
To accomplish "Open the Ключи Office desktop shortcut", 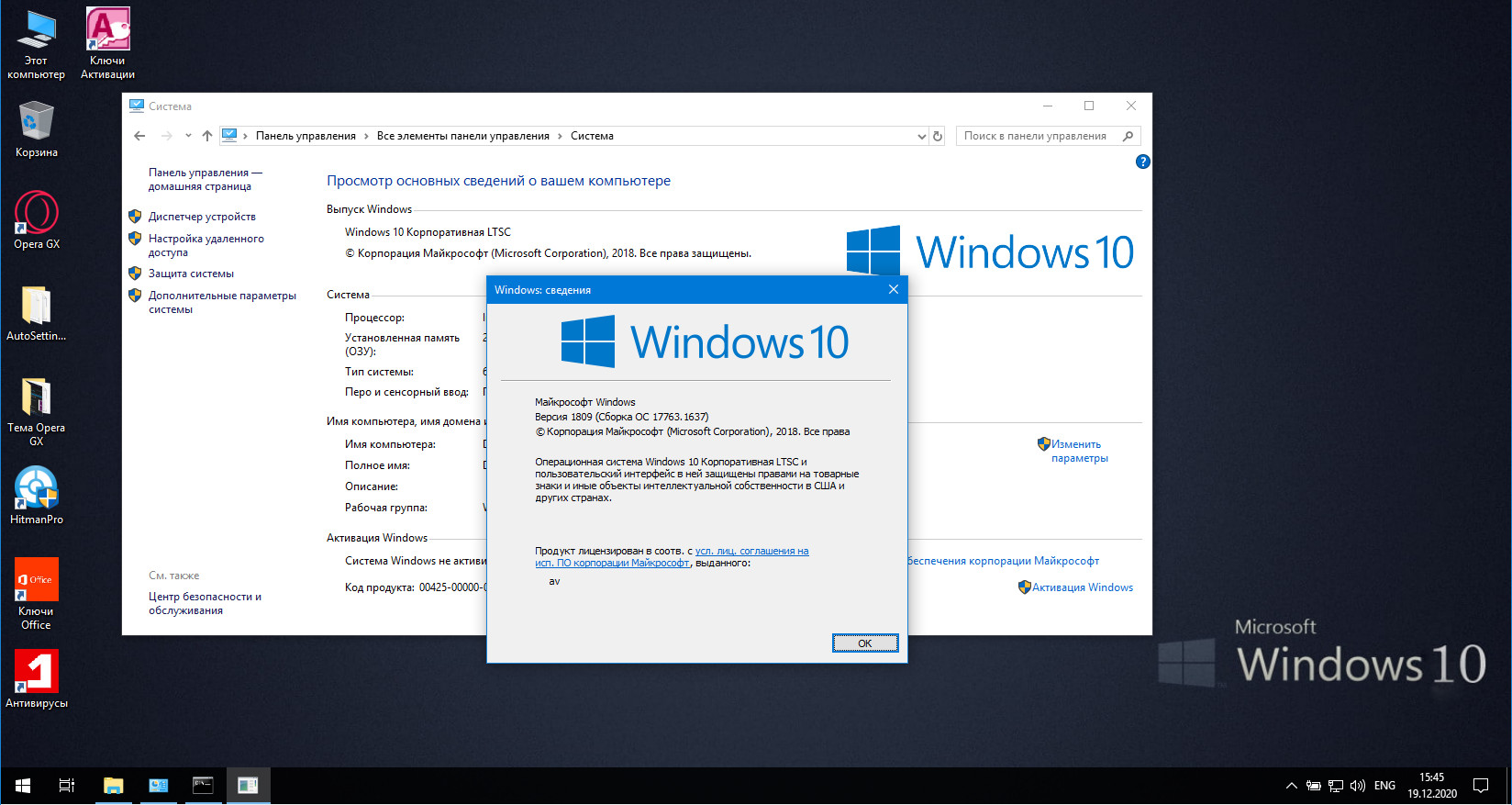I will pyautogui.click(x=36, y=595).
